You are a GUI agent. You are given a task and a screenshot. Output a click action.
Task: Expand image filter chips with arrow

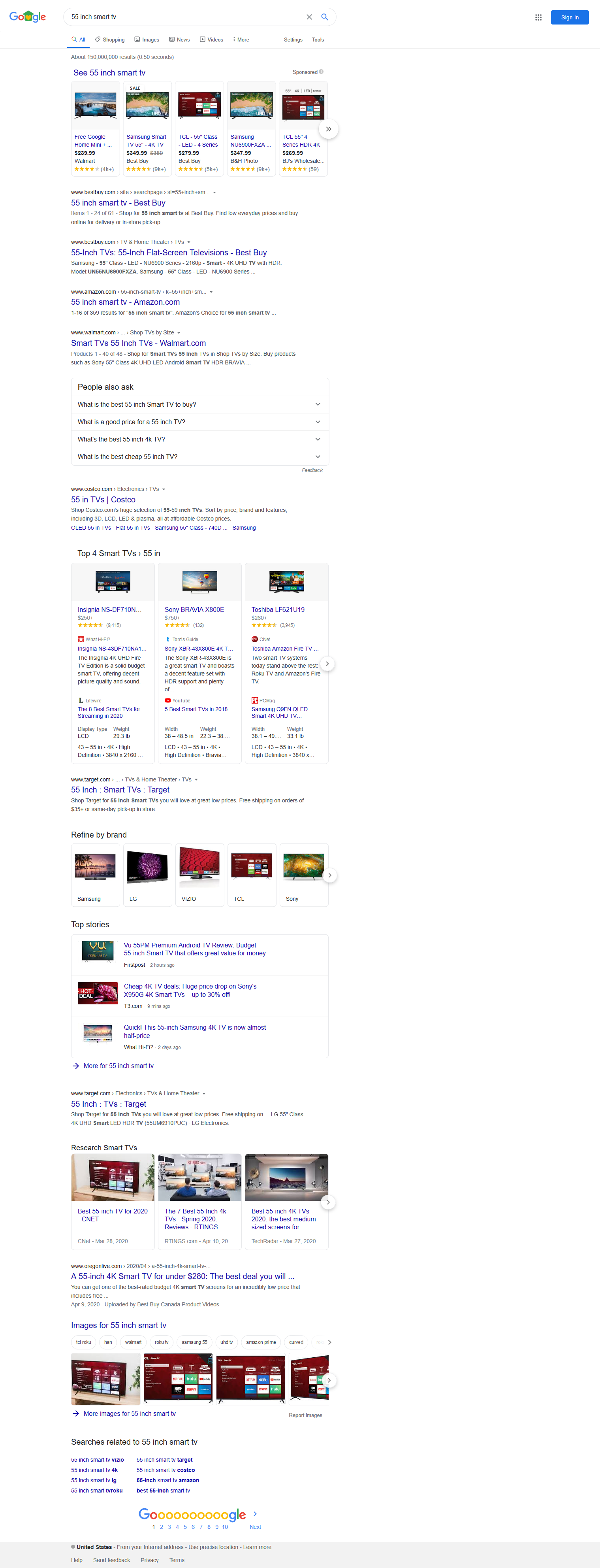(329, 1342)
